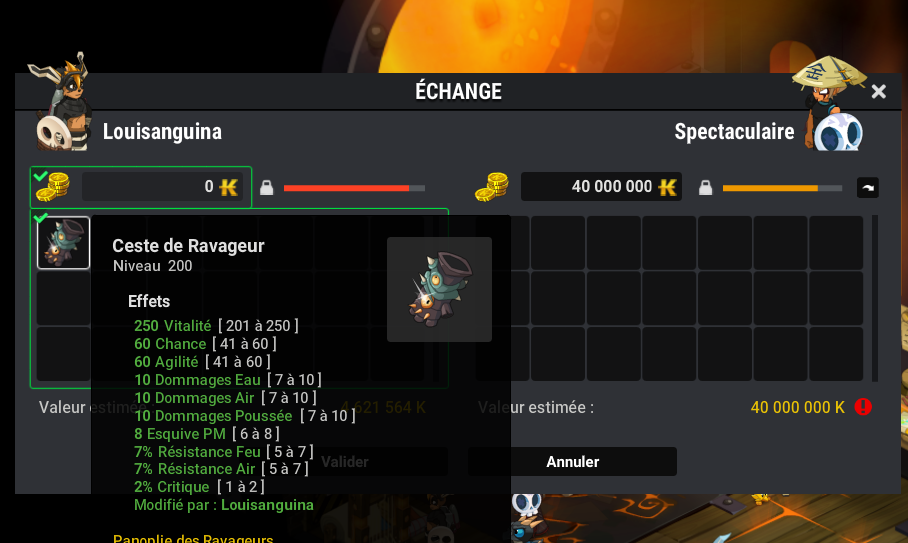Click the padlock icon beside Louisanguina's red bar

click(x=266, y=188)
